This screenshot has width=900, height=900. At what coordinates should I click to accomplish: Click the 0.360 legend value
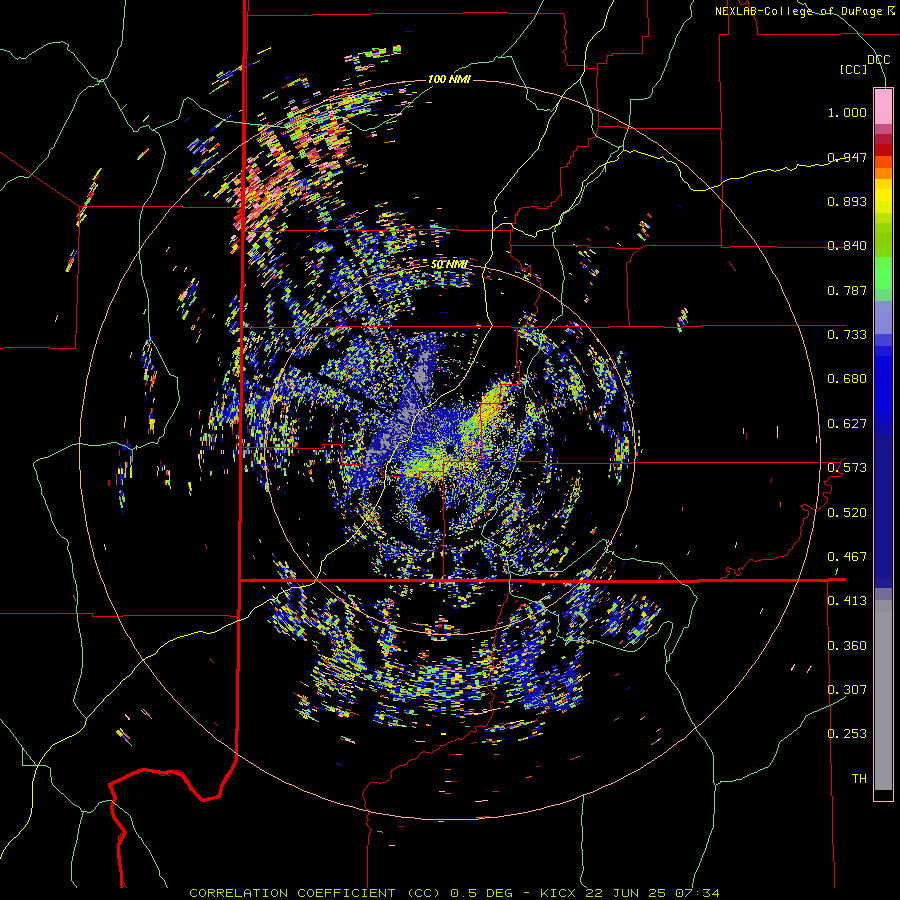pos(847,645)
